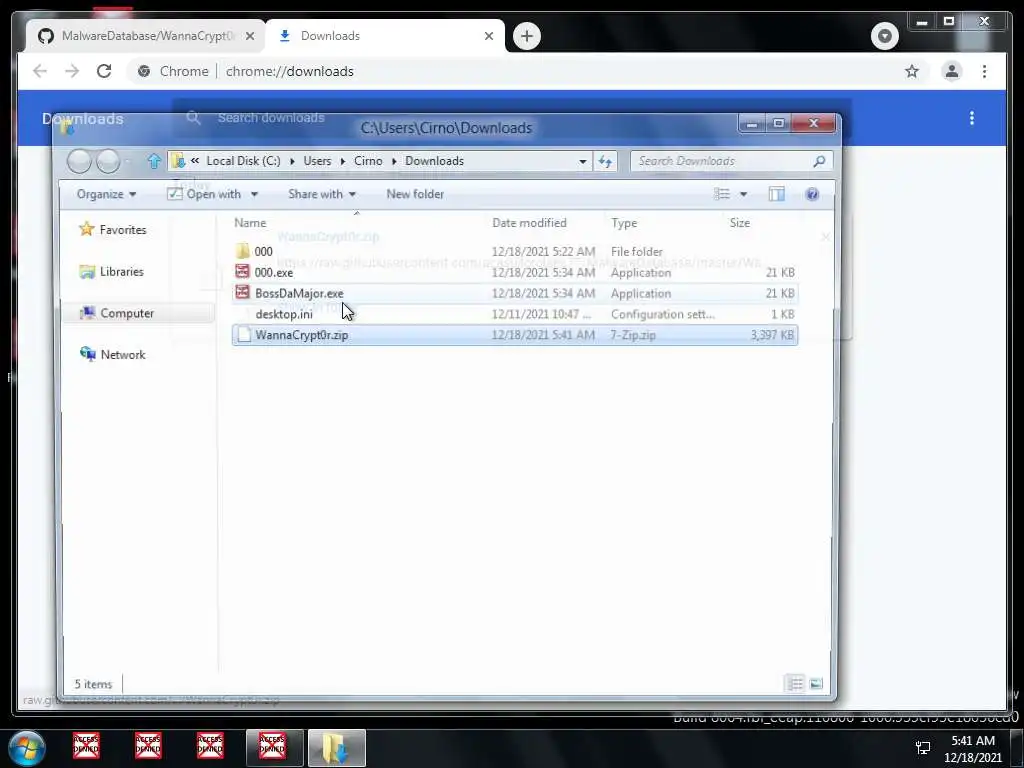Viewport: 1024px width, 768px height.
Task: Change your view icon in Explorer
Action: click(722, 194)
